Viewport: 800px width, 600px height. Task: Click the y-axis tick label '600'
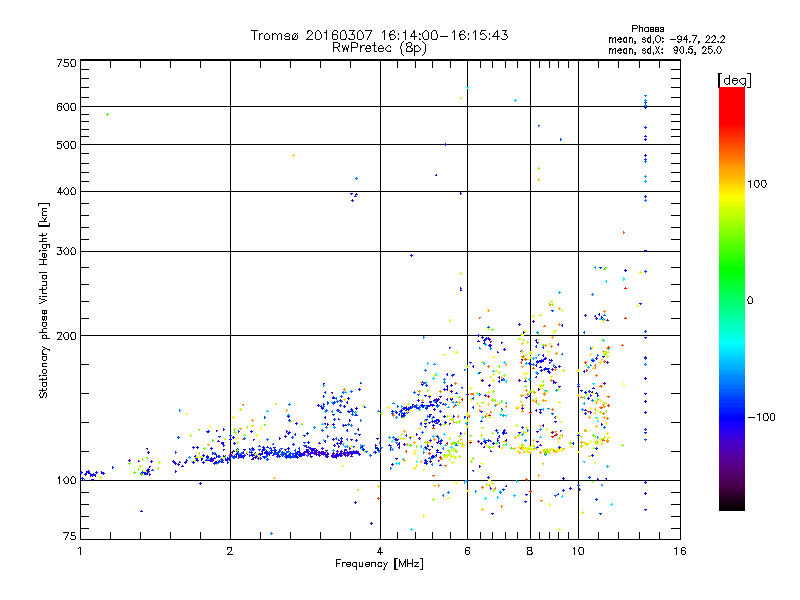[67, 107]
